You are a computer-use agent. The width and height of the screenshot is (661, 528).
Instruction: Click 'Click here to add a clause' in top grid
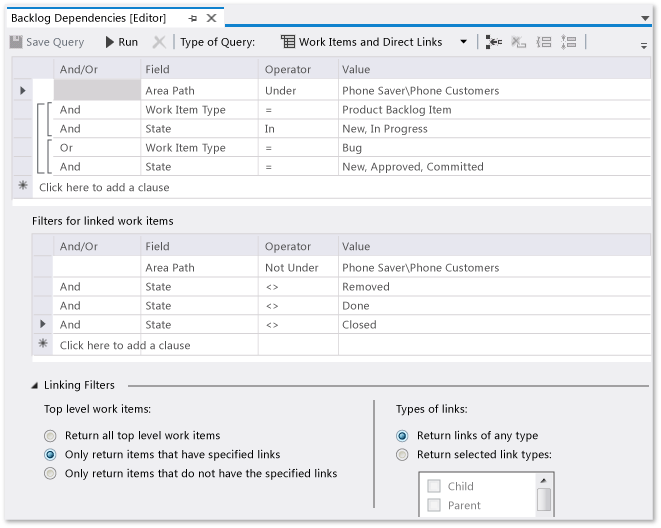[104, 187]
